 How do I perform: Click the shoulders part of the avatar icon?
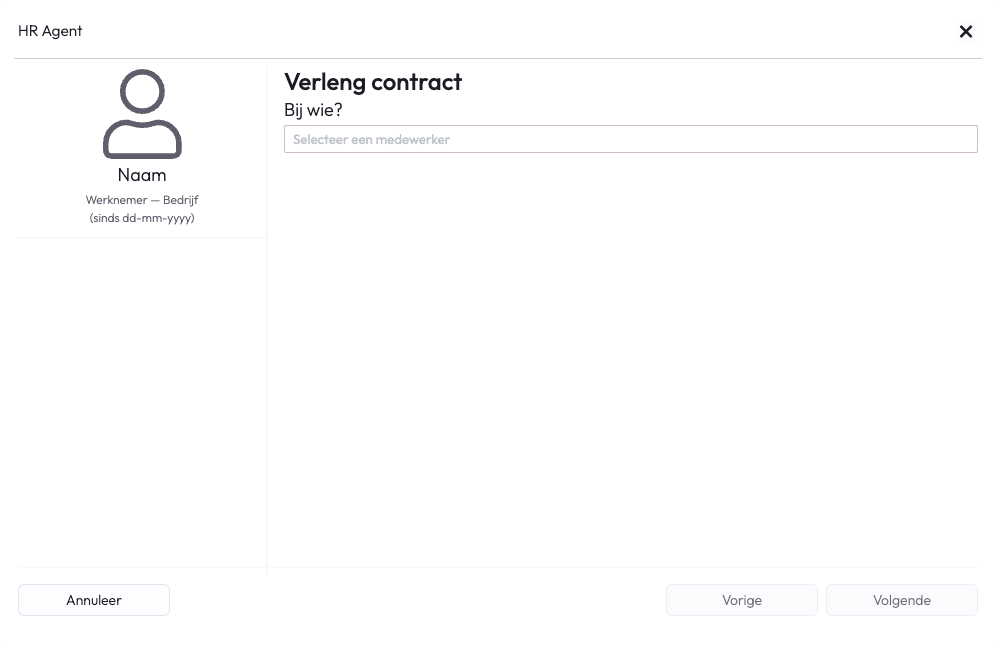click(x=142, y=138)
